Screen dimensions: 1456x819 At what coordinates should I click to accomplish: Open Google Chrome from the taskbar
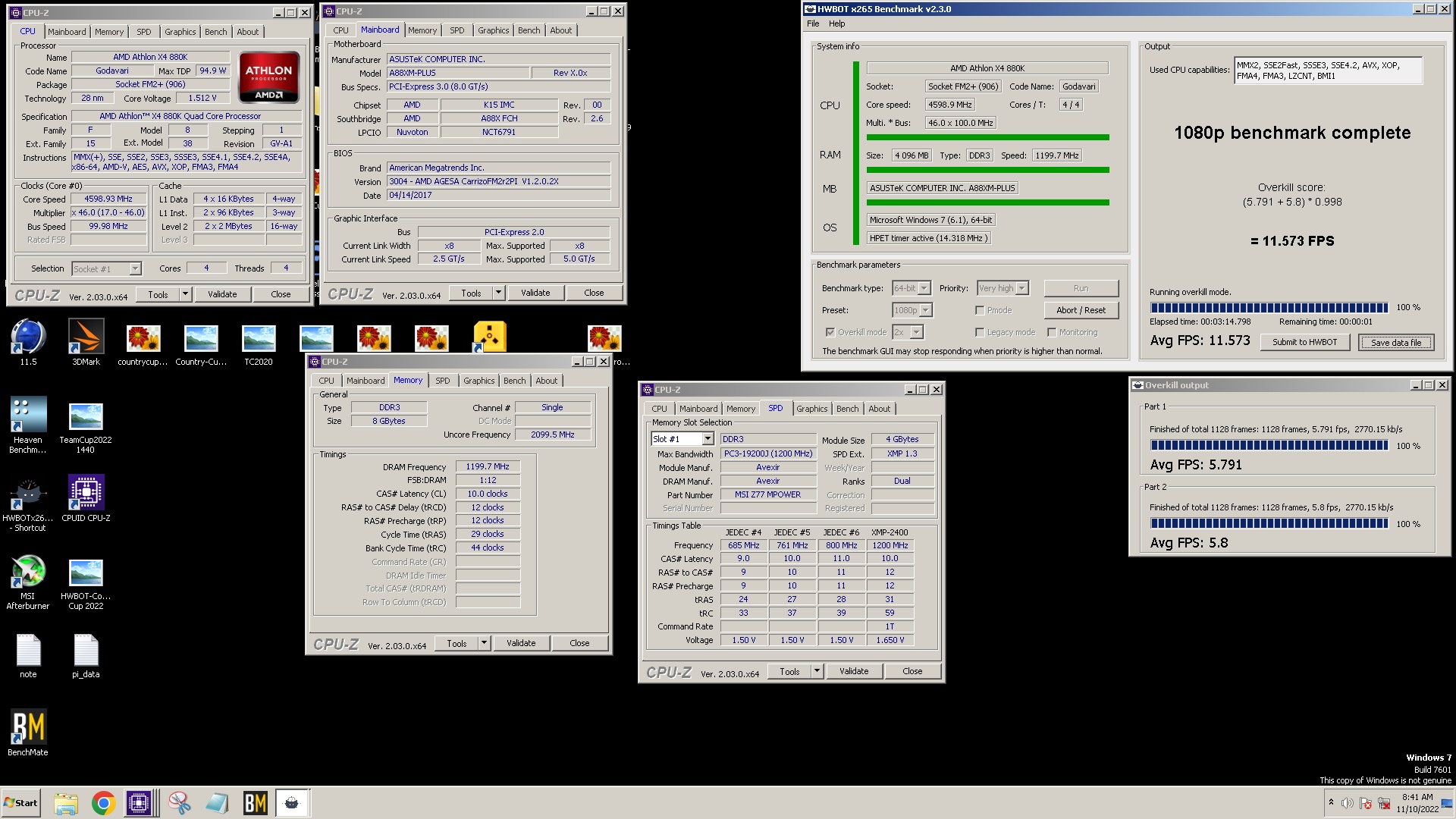(103, 803)
